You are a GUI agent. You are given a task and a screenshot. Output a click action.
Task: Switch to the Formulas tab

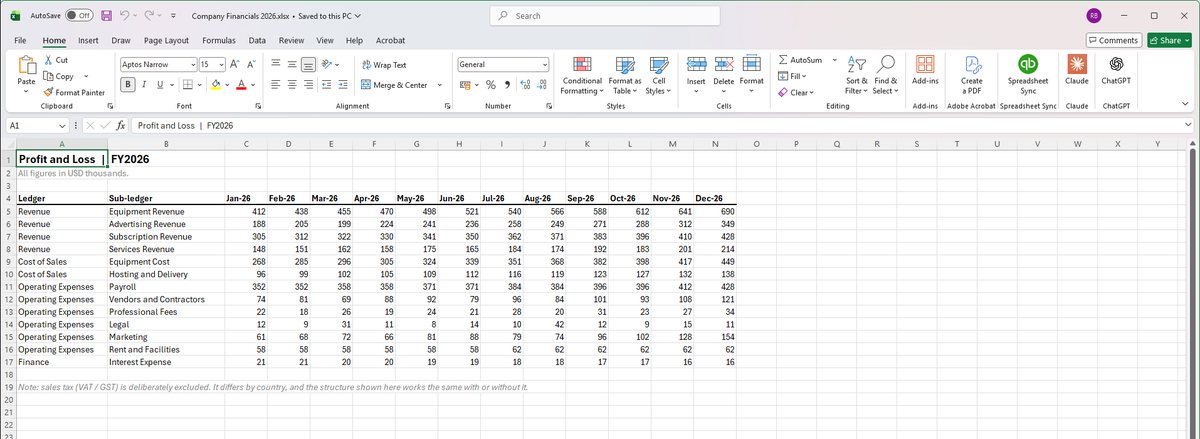[x=219, y=40]
